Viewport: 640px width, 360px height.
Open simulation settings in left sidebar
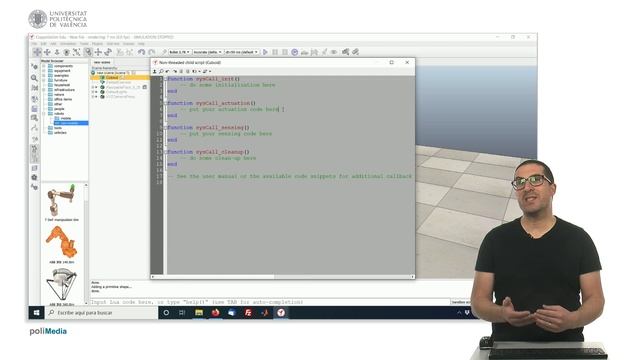[34, 67]
